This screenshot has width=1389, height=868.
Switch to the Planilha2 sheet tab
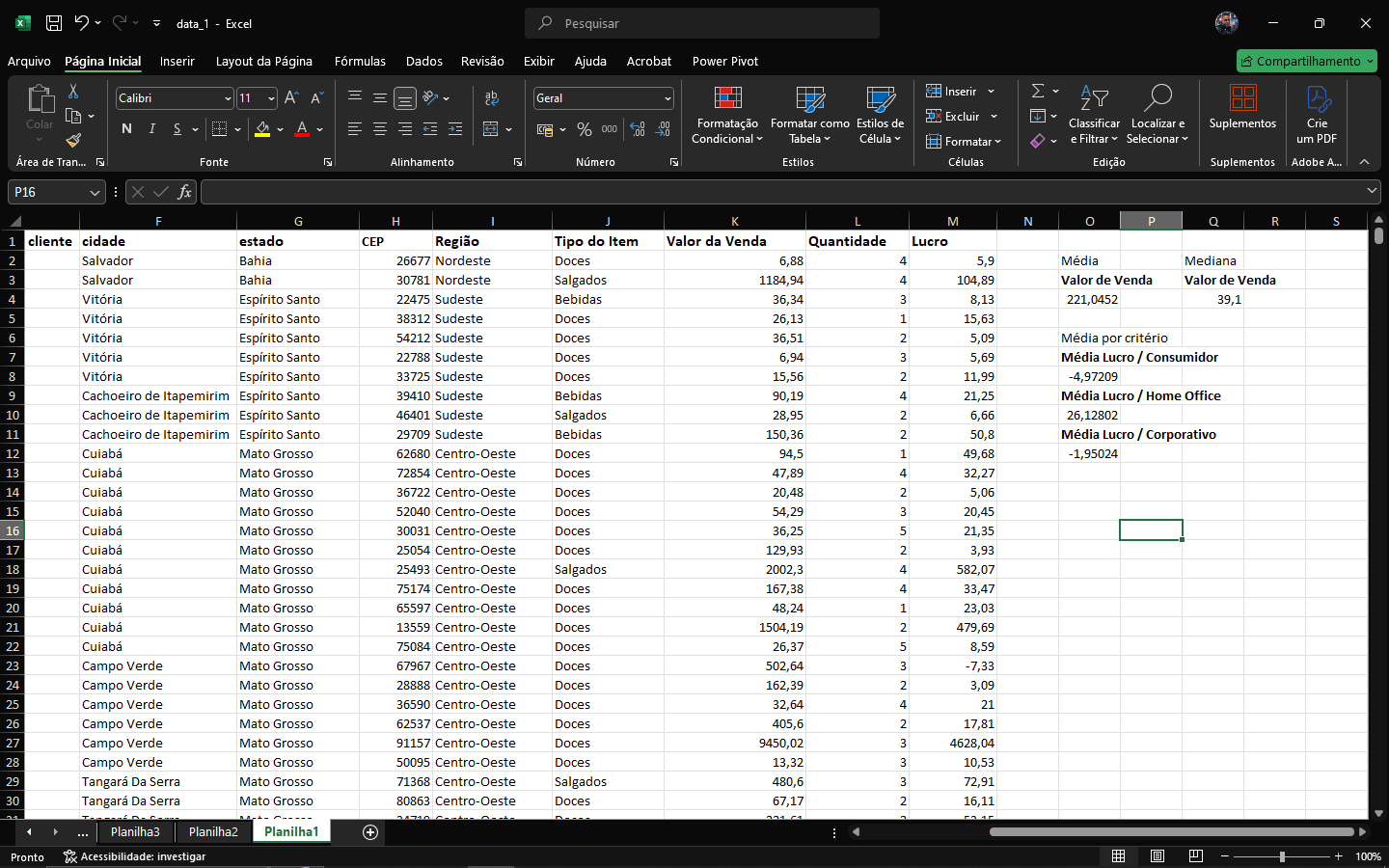213,831
